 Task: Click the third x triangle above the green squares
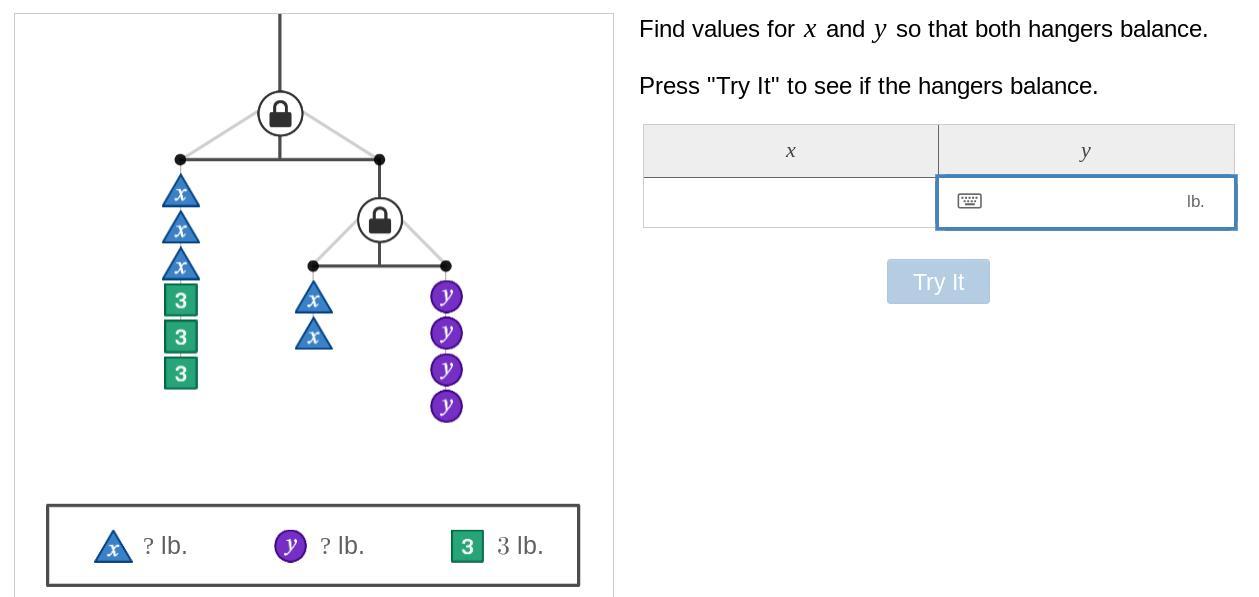pyautogui.click(x=181, y=265)
